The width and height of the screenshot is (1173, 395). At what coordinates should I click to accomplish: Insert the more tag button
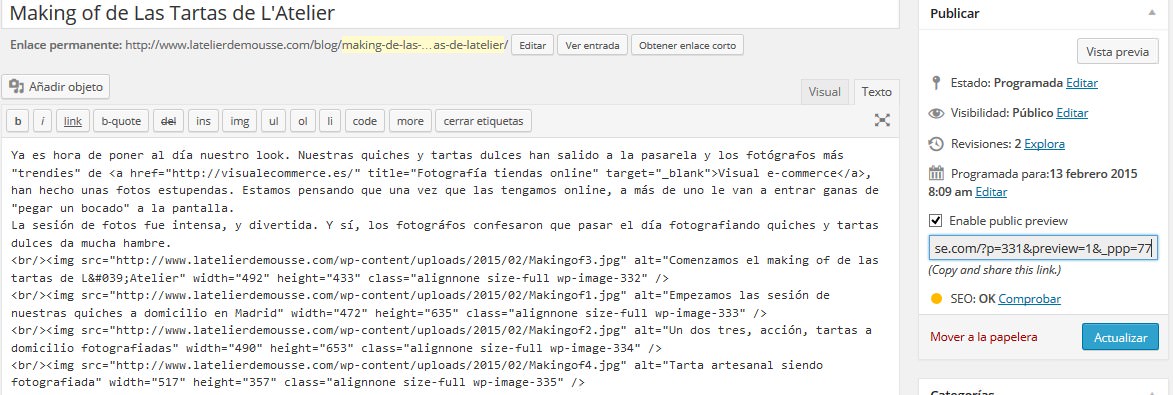[x=410, y=120]
